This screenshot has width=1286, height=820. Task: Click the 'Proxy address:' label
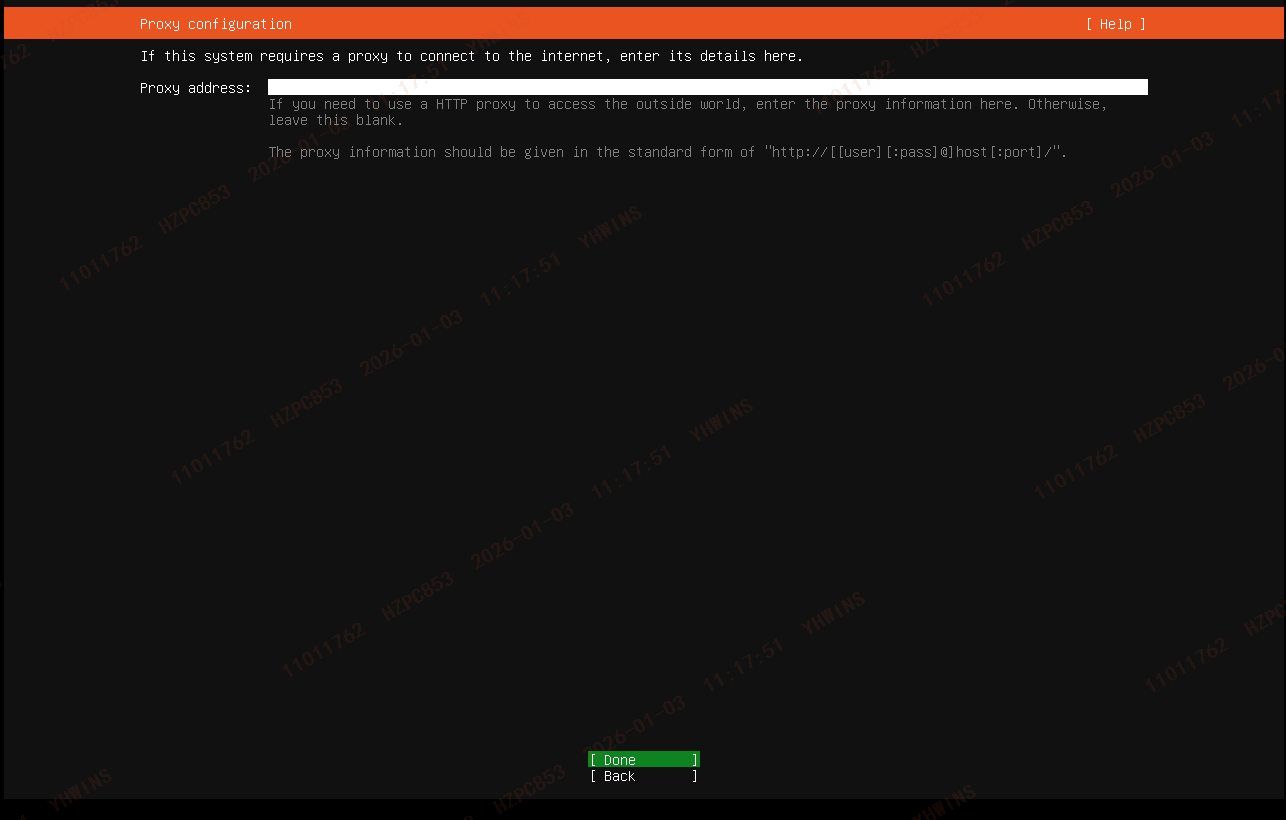pyautogui.click(x=196, y=88)
